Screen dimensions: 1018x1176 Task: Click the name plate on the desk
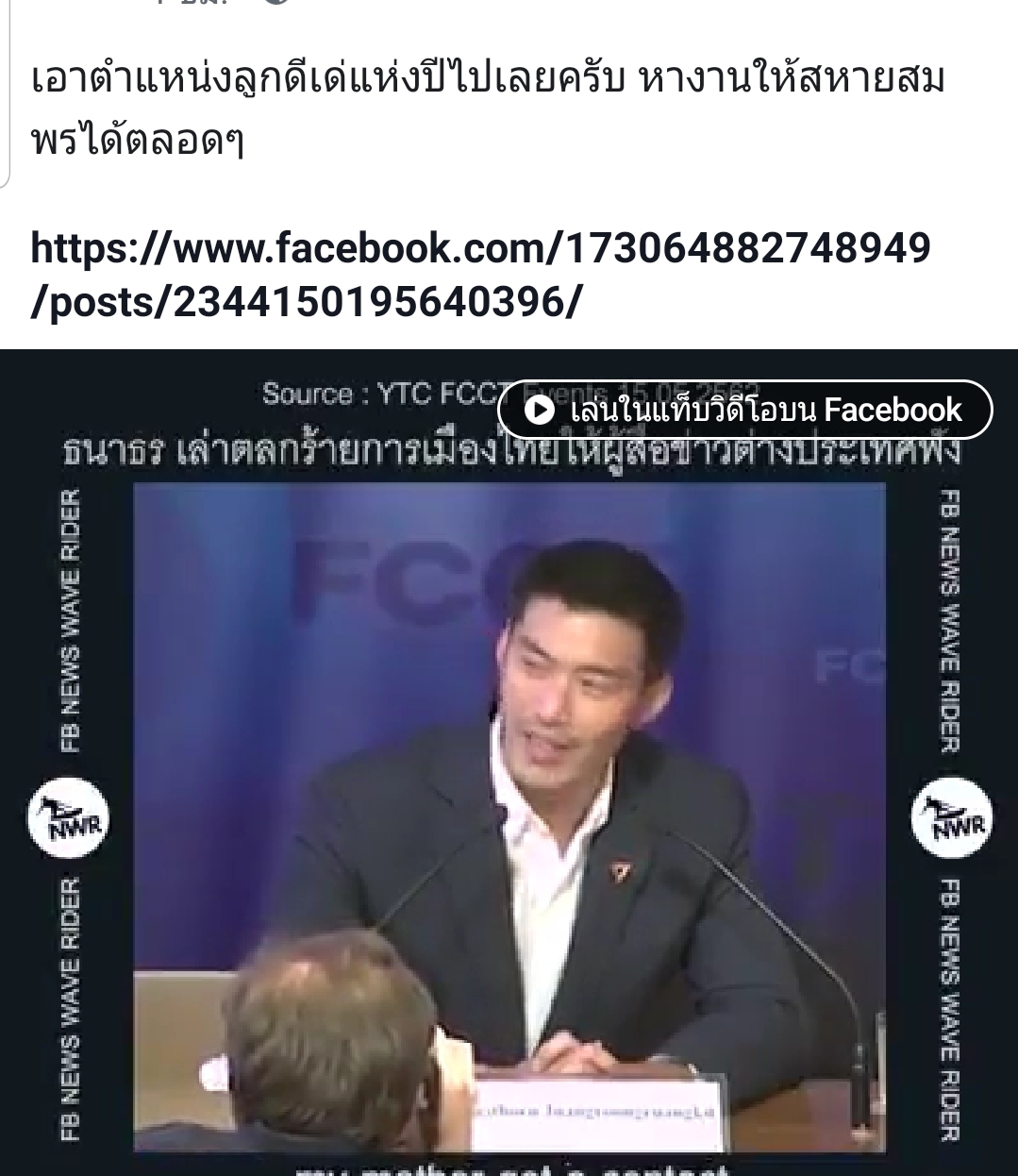pyautogui.click(x=604, y=1112)
